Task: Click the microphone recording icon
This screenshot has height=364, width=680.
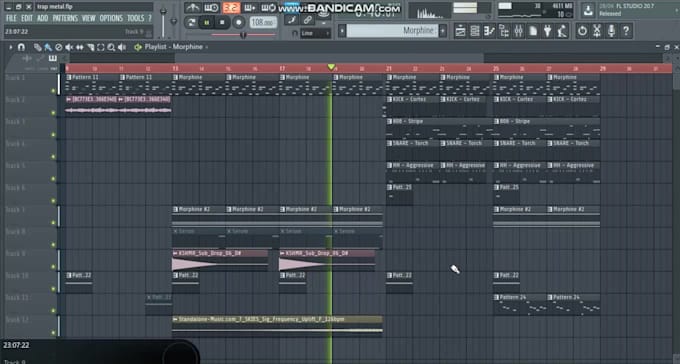Action: tap(611, 31)
